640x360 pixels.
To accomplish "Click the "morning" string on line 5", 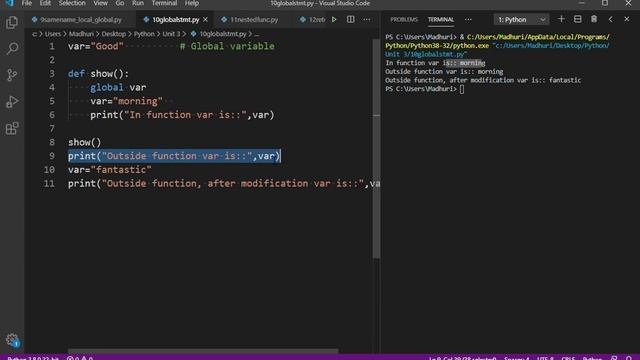I will [x=138, y=101].
